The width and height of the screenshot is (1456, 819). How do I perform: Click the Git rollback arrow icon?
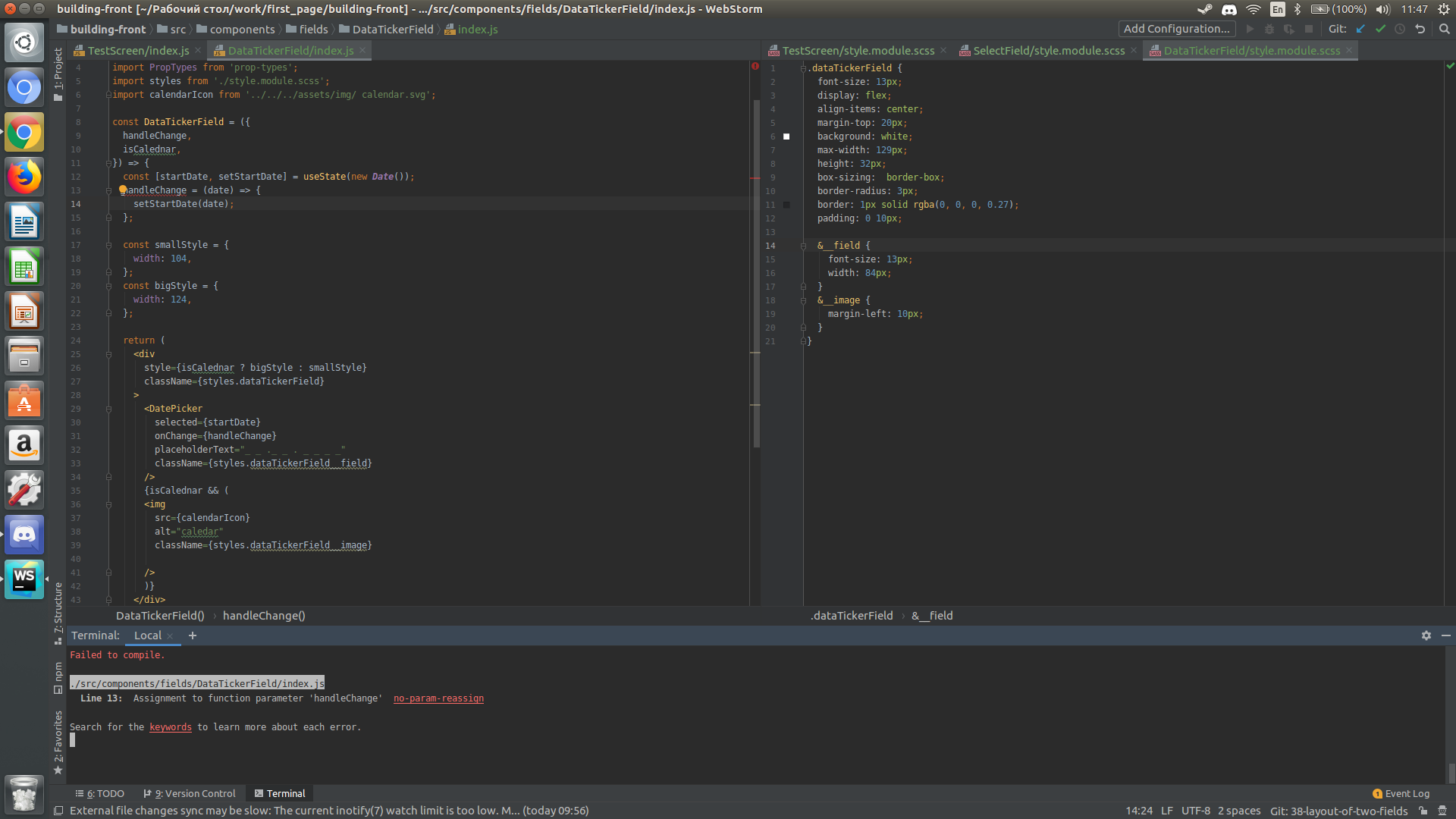point(1420,29)
